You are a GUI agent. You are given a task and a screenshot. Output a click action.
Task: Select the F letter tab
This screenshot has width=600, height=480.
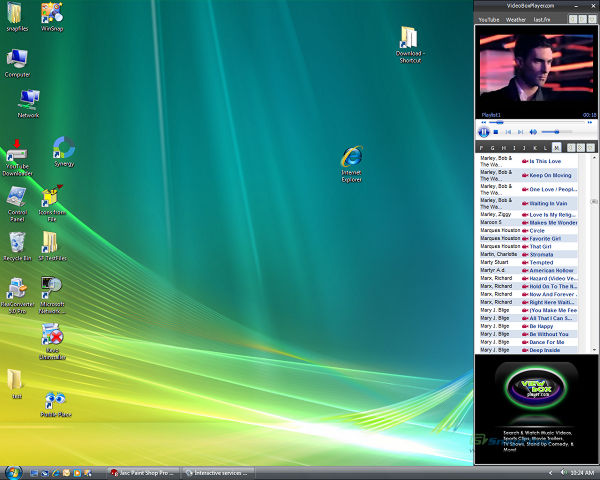(481, 148)
